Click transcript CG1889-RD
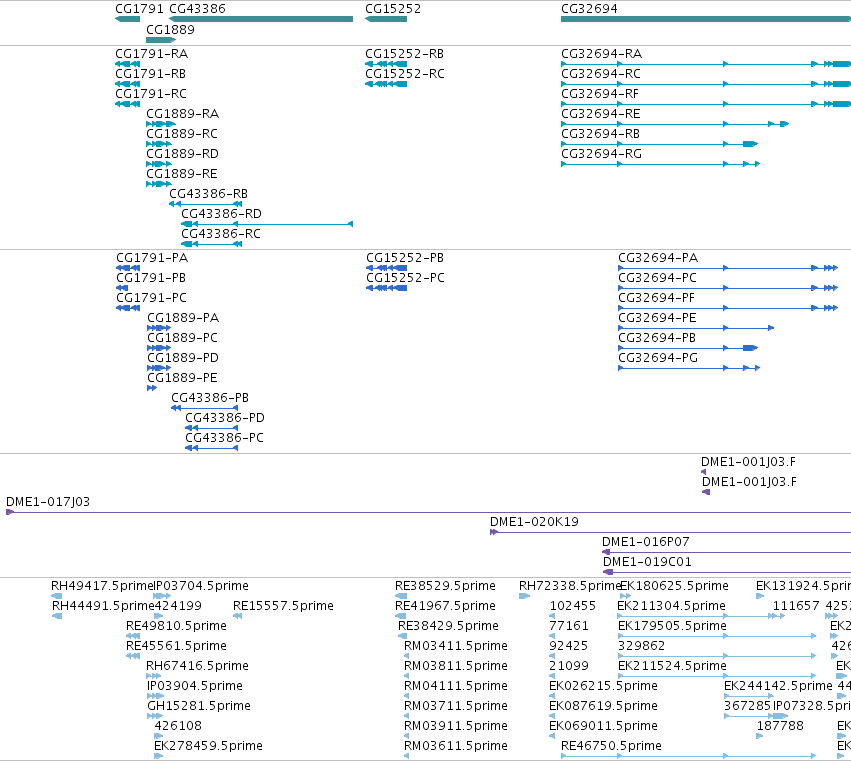Viewport: 851px width, 761px height. coord(182,154)
